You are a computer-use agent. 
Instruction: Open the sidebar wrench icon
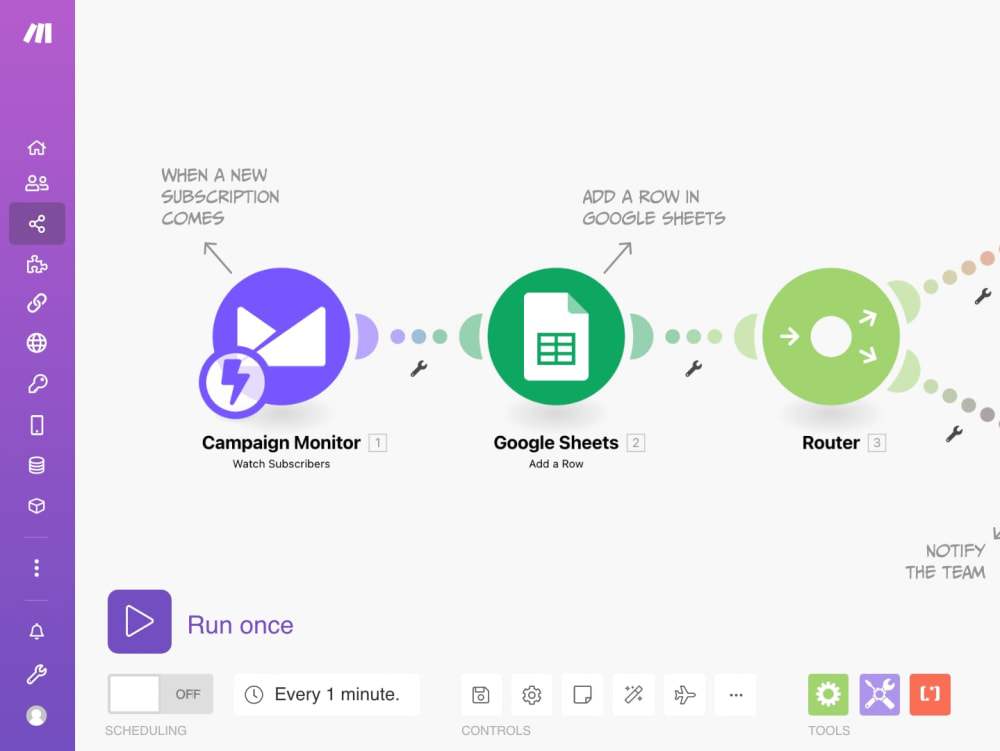[37, 674]
